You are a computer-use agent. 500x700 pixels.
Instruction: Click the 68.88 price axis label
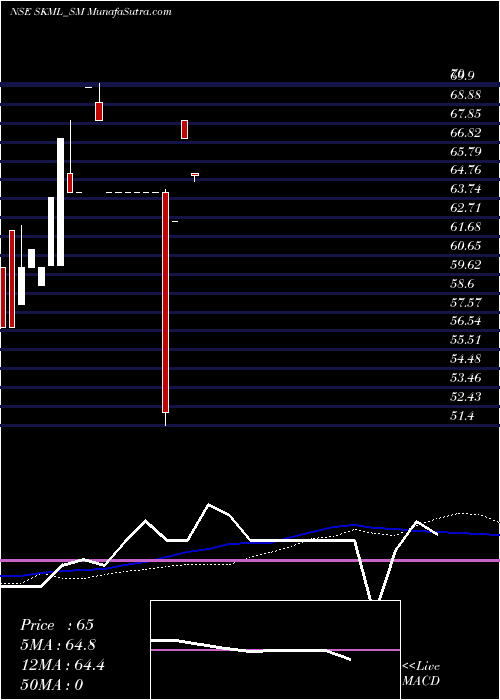[466, 95]
